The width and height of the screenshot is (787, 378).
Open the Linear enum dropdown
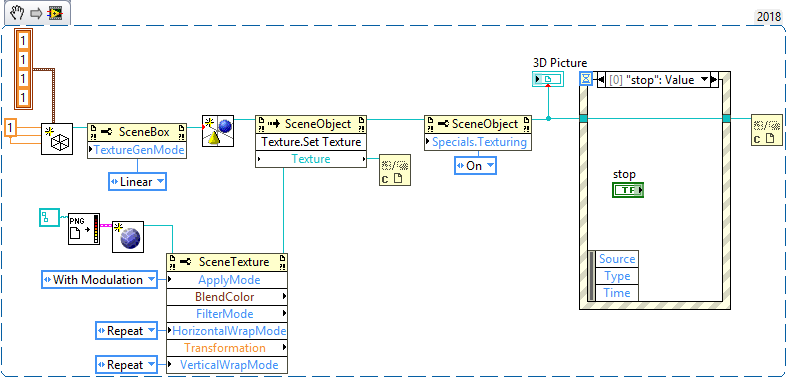tap(137, 182)
